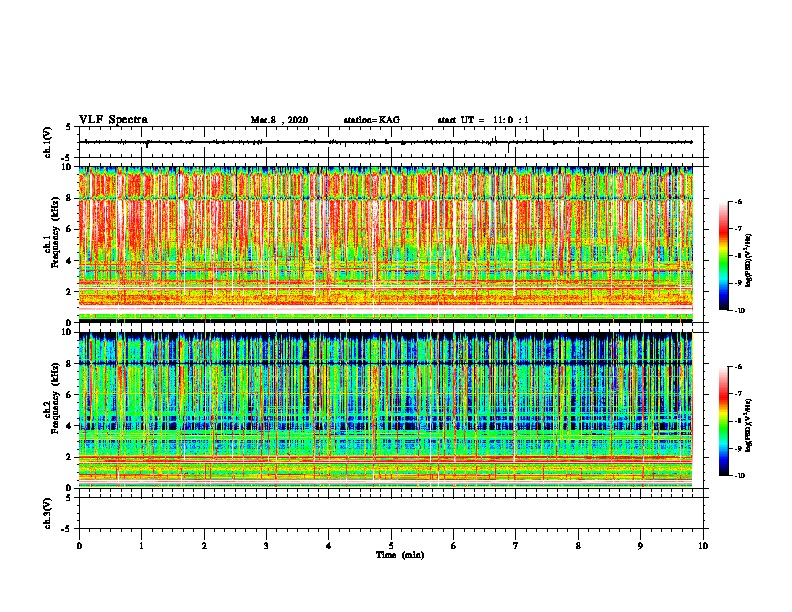The height and width of the screenshot is (612, 792).
Task: Click the "station=KAG" header label
Action: [x=372, y=120]
